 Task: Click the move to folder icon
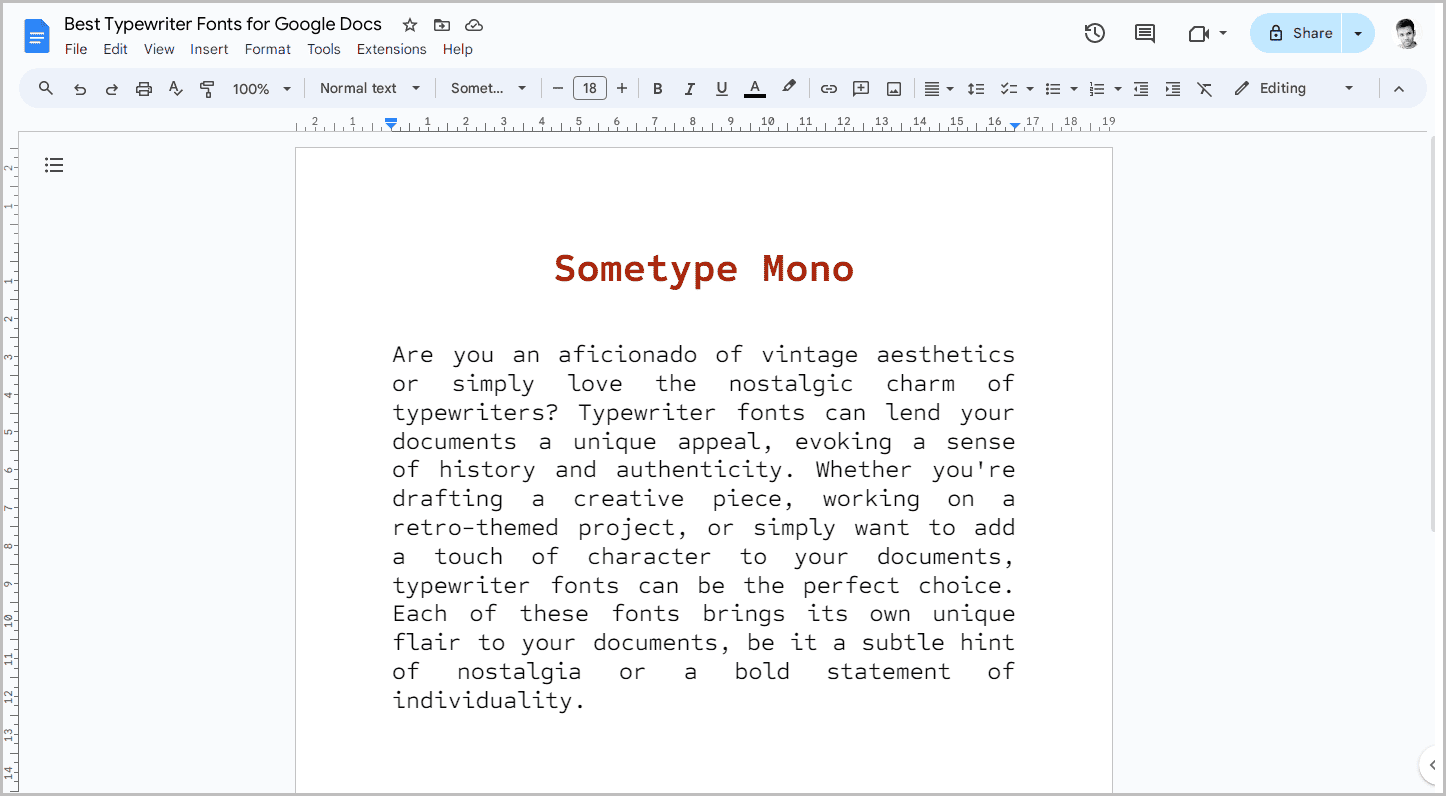(x=441, y=25)
